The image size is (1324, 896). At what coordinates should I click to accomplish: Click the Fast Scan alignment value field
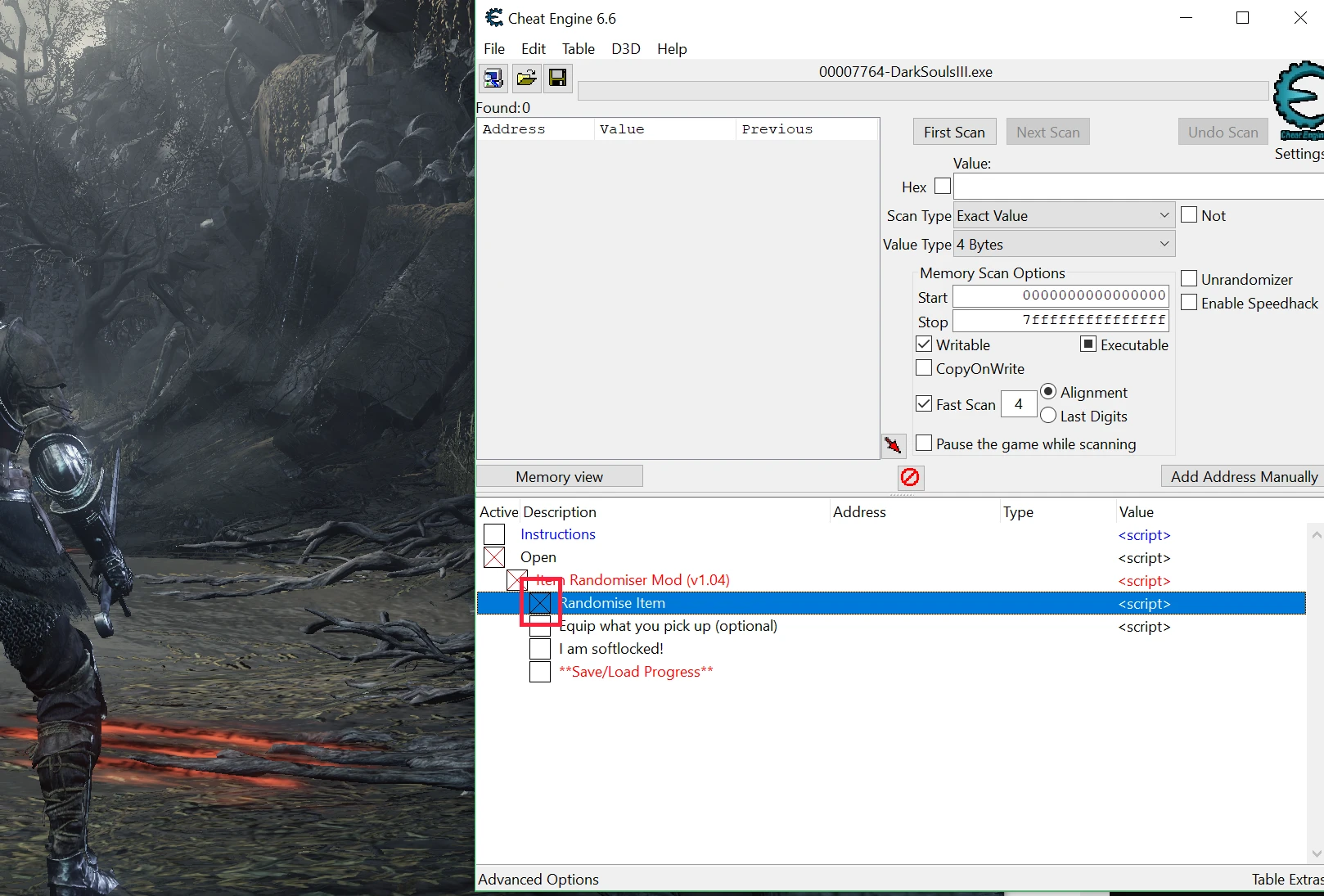tap(1019, 404)
